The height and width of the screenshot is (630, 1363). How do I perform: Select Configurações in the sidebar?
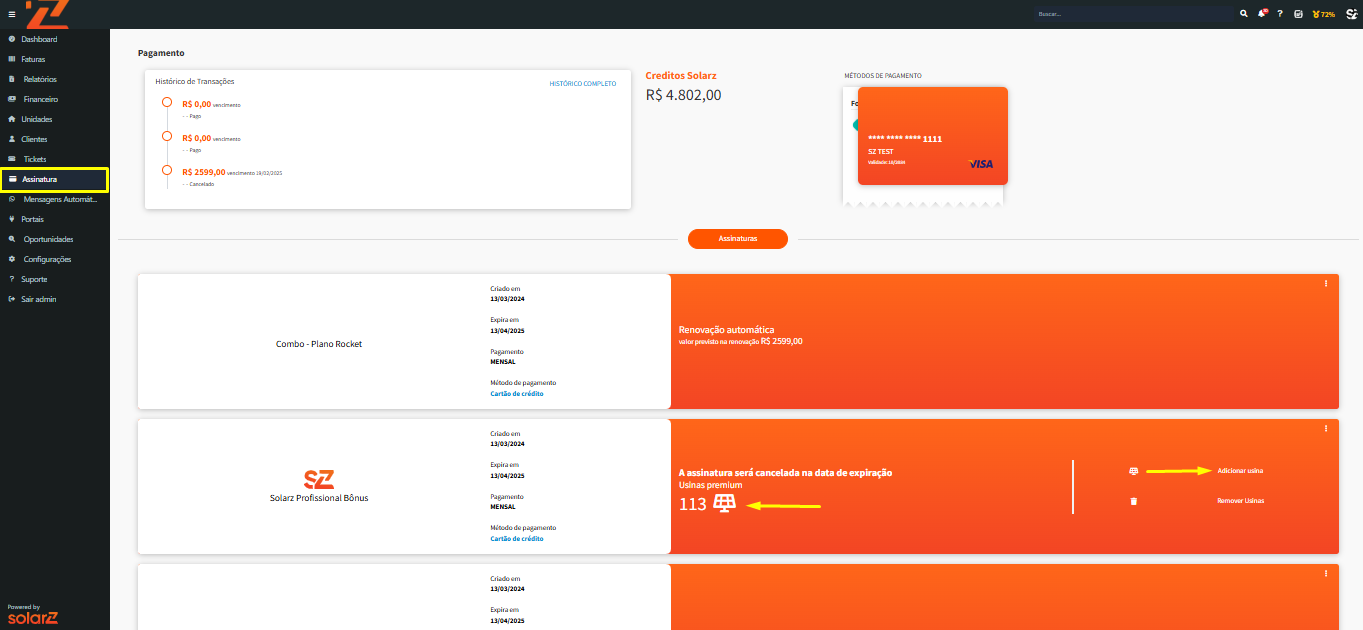point(47,259)
